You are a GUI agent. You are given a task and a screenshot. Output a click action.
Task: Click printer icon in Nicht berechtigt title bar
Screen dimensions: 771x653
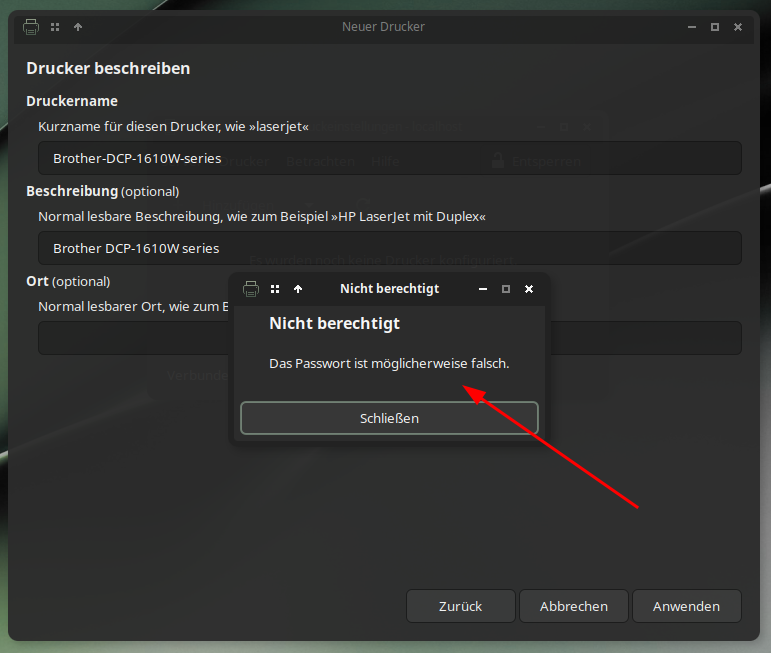[x=251, y=289]
